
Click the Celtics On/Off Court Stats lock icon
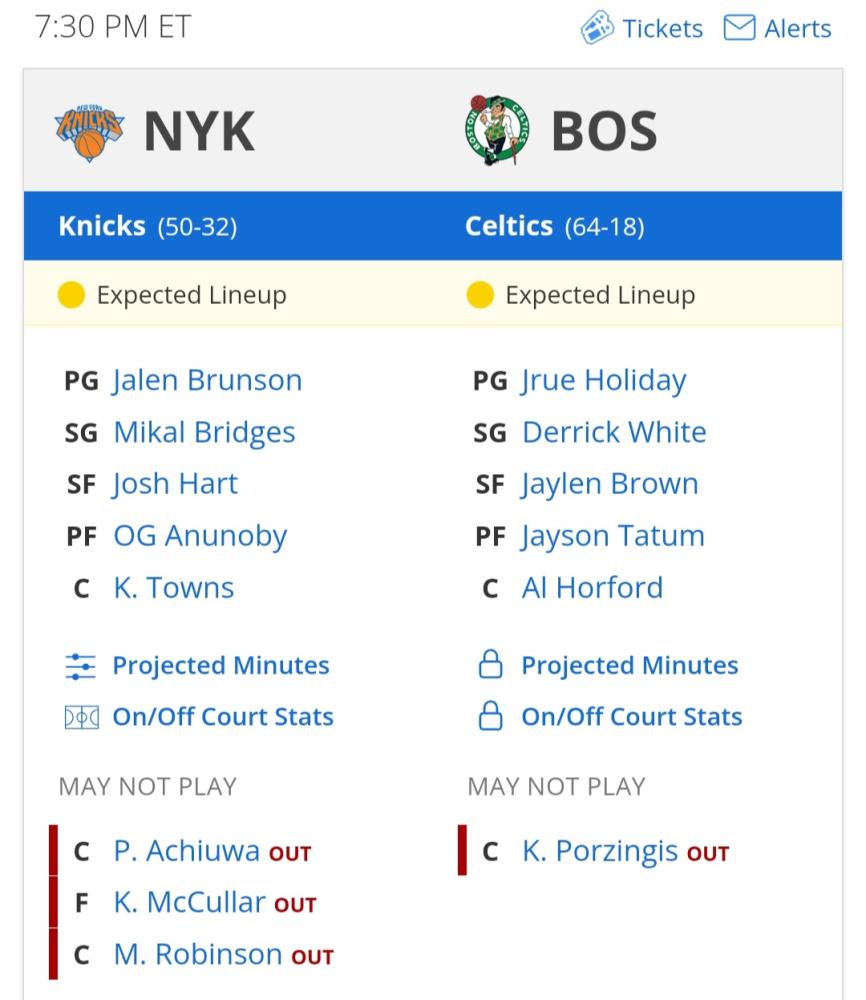click(490, 716)
